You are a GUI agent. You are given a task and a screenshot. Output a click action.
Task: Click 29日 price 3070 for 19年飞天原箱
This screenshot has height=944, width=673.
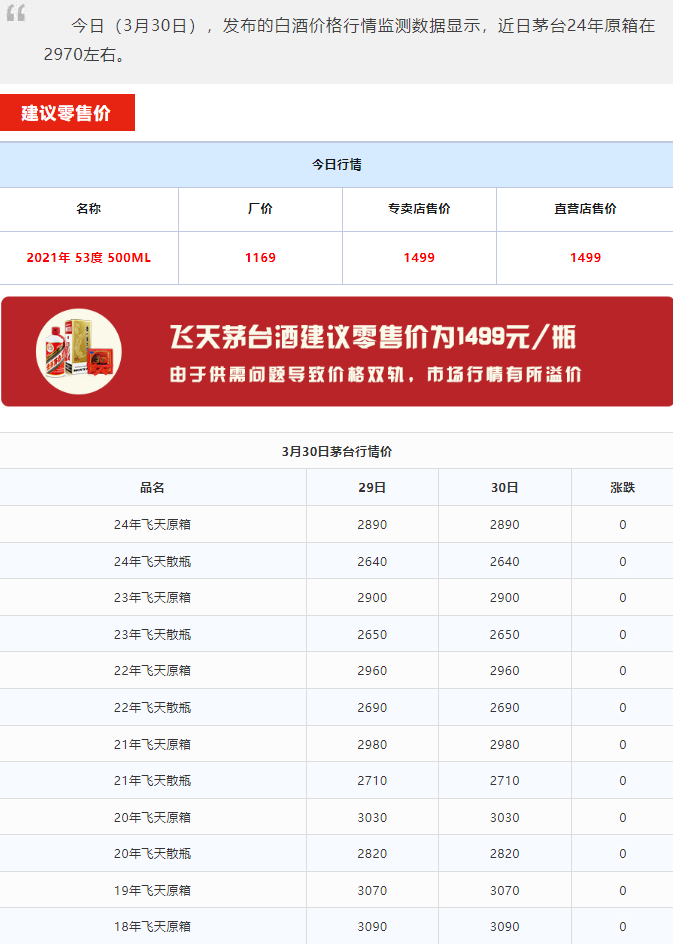click(372, 890)
